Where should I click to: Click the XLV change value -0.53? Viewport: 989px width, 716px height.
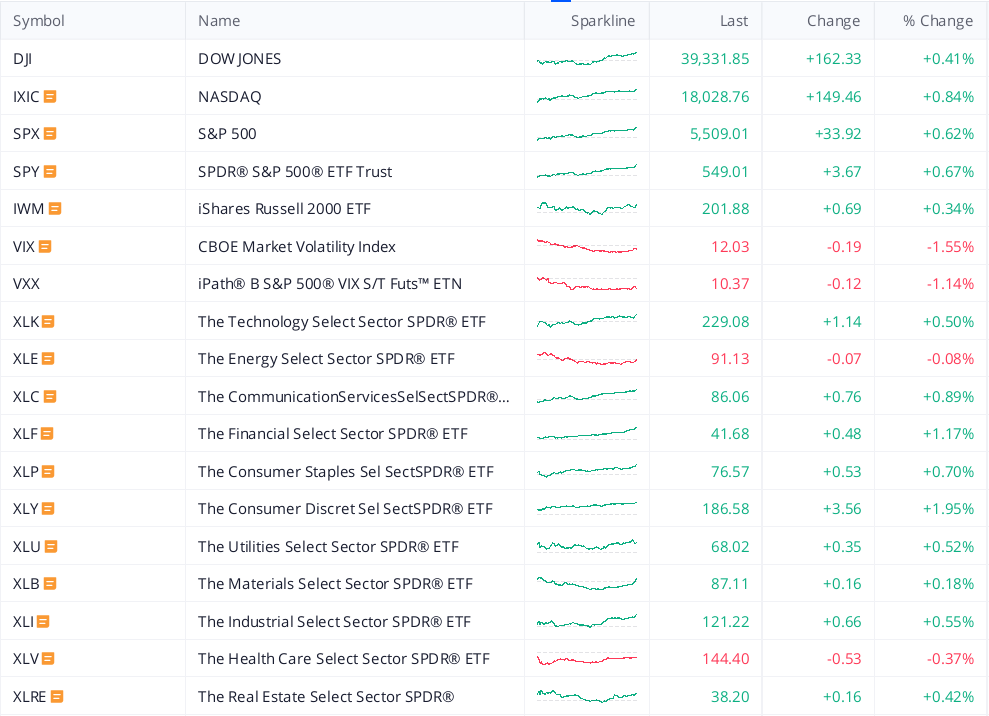point(844,659)
